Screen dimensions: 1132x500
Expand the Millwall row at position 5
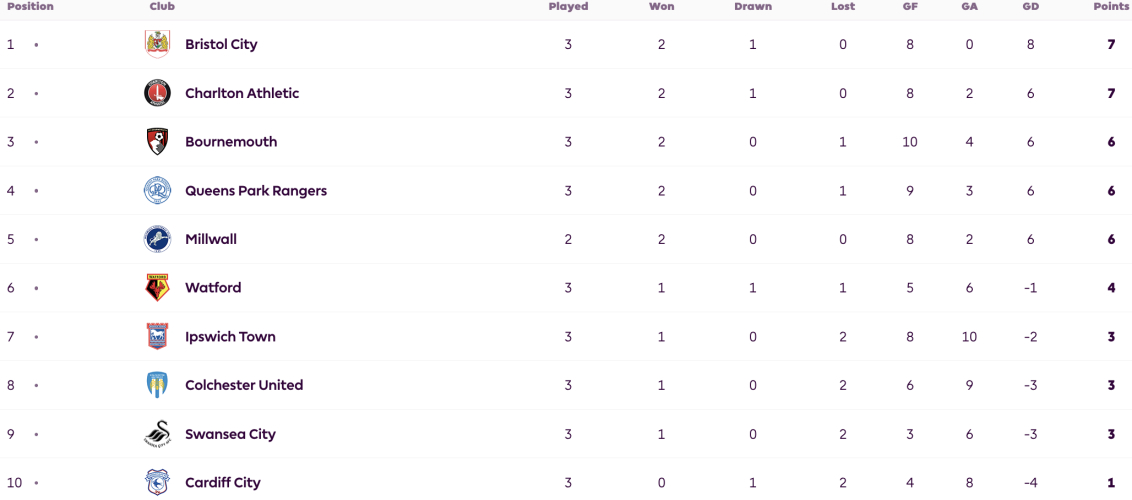566,239
